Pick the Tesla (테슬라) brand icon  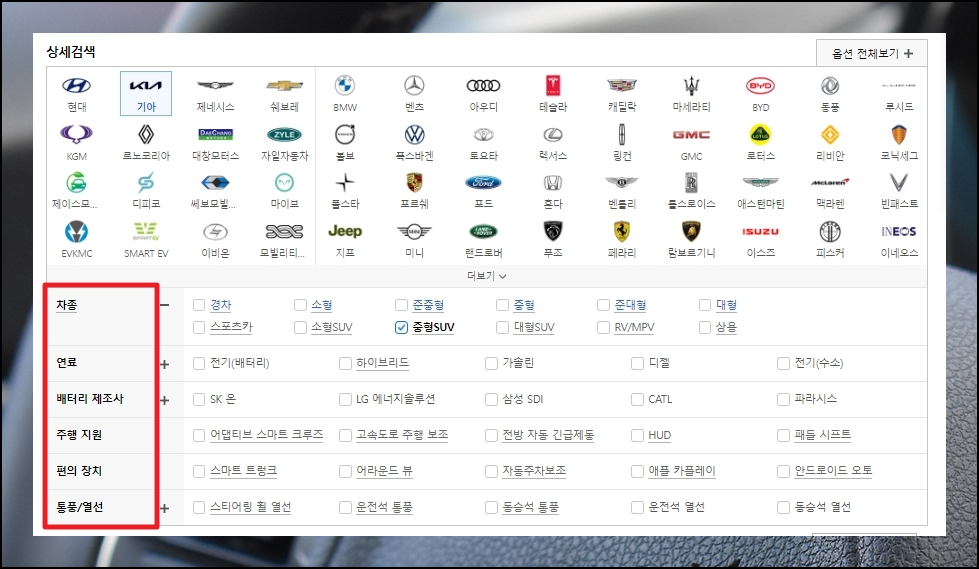pyautogui.click(x=553, y=86)
